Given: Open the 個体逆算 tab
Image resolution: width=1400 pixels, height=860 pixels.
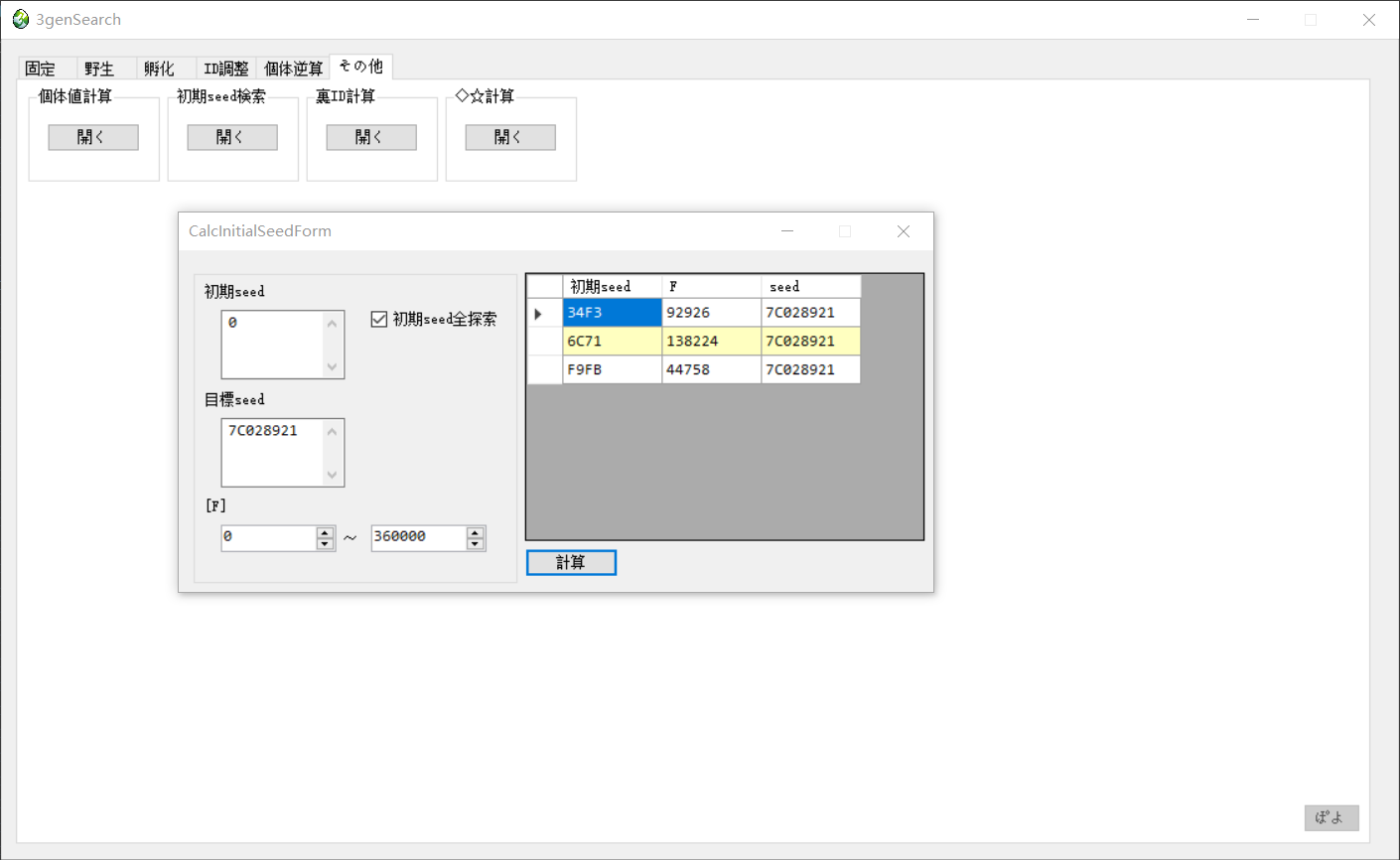Looking at the screenshot, I should click(293, 69).
